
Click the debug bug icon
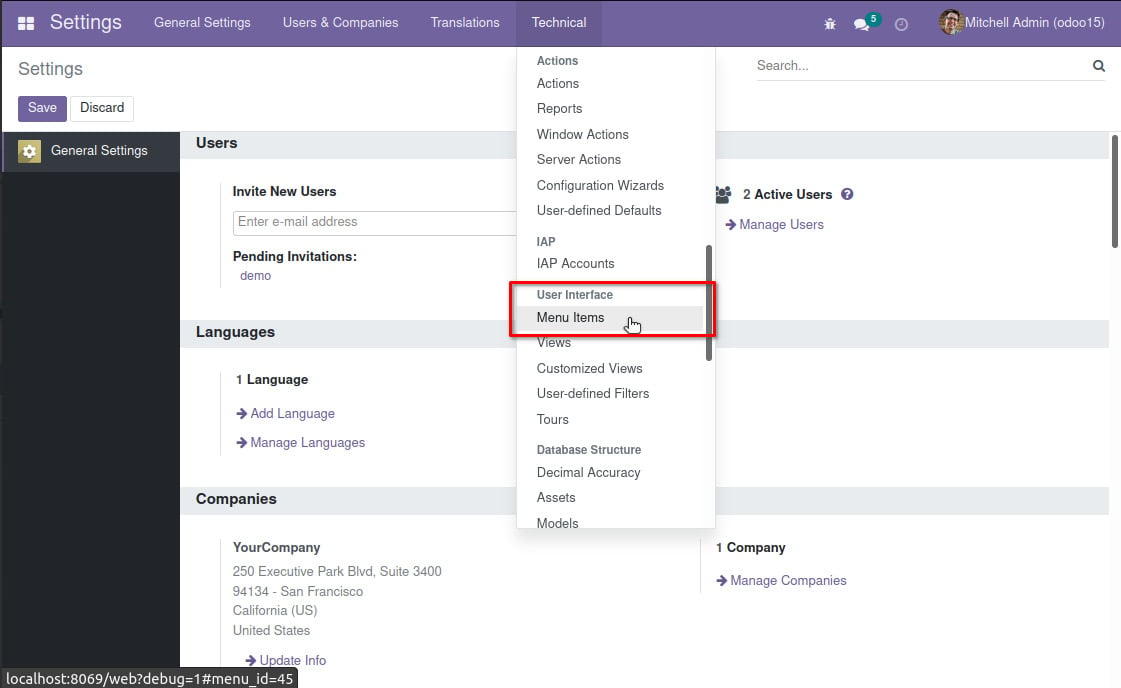829,24
